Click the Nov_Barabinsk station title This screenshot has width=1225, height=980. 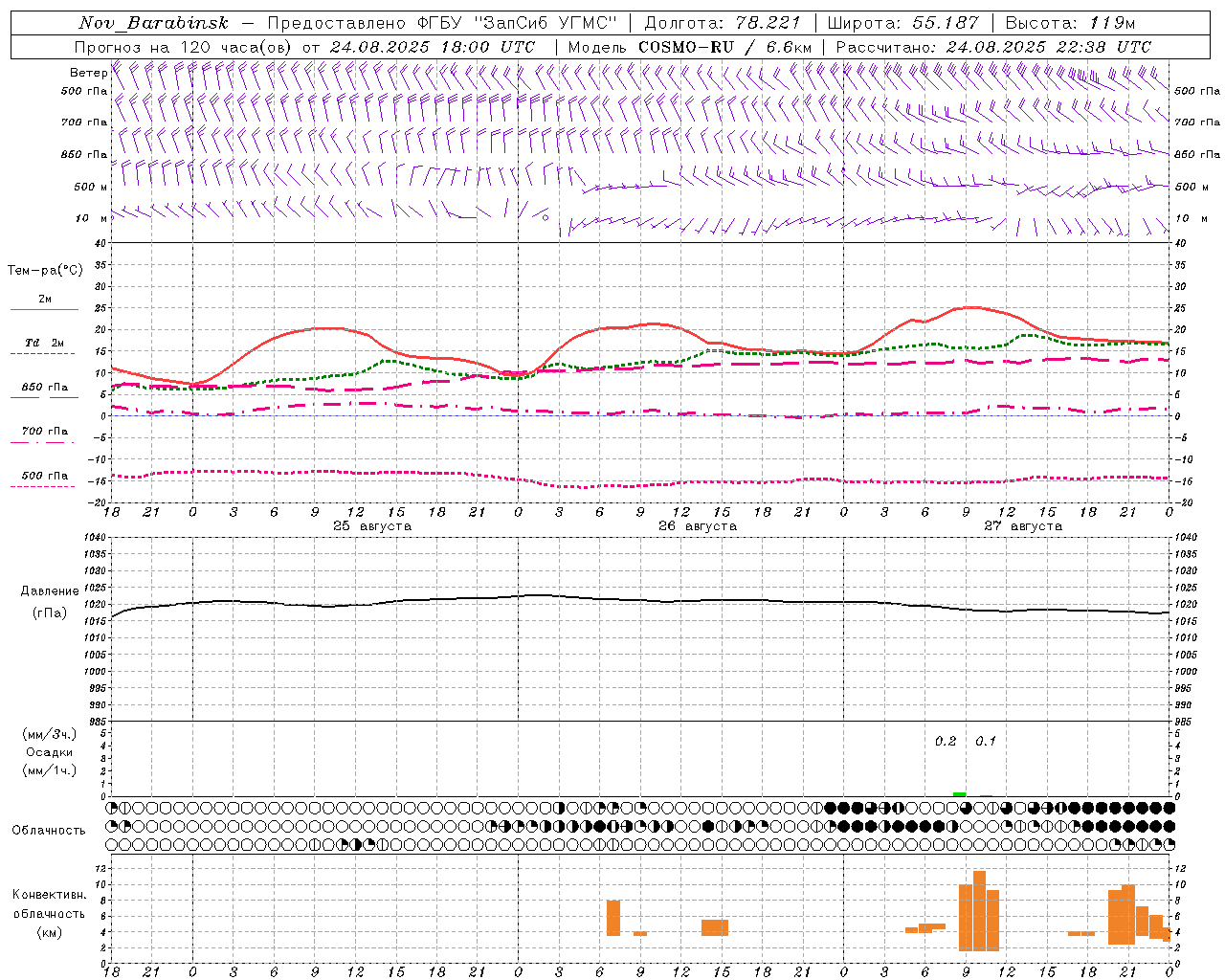point(153,23)
